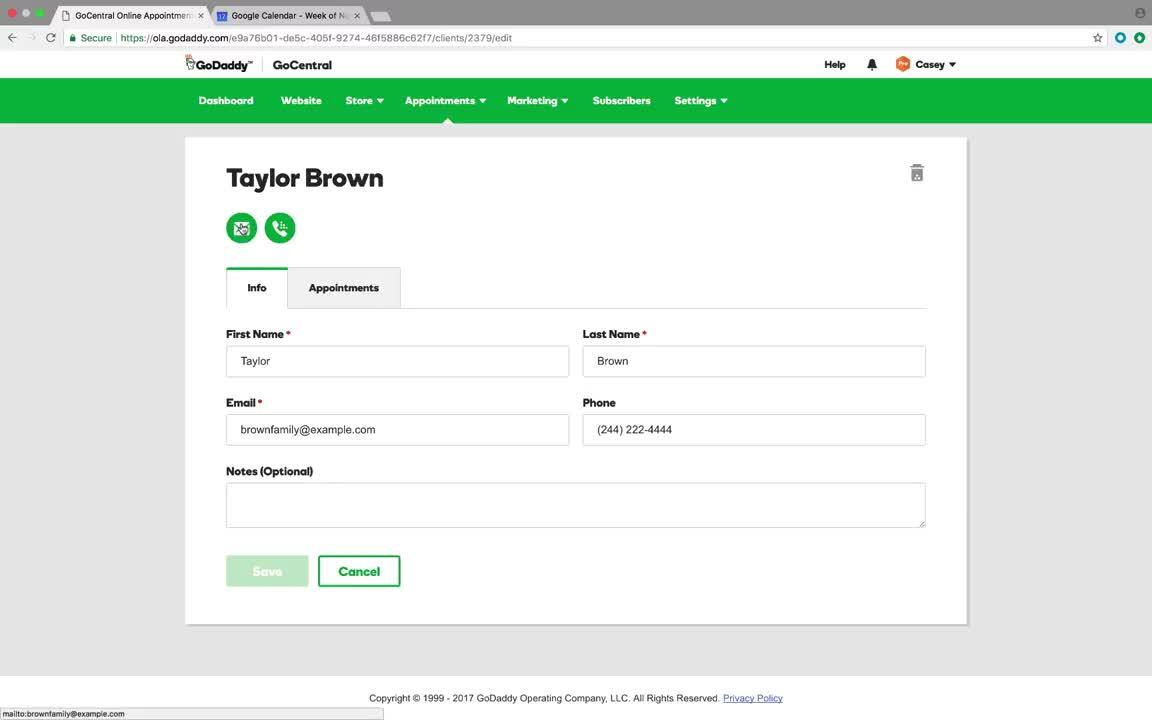Click the email client icon under Taylor Brown

tap(242, 228)
